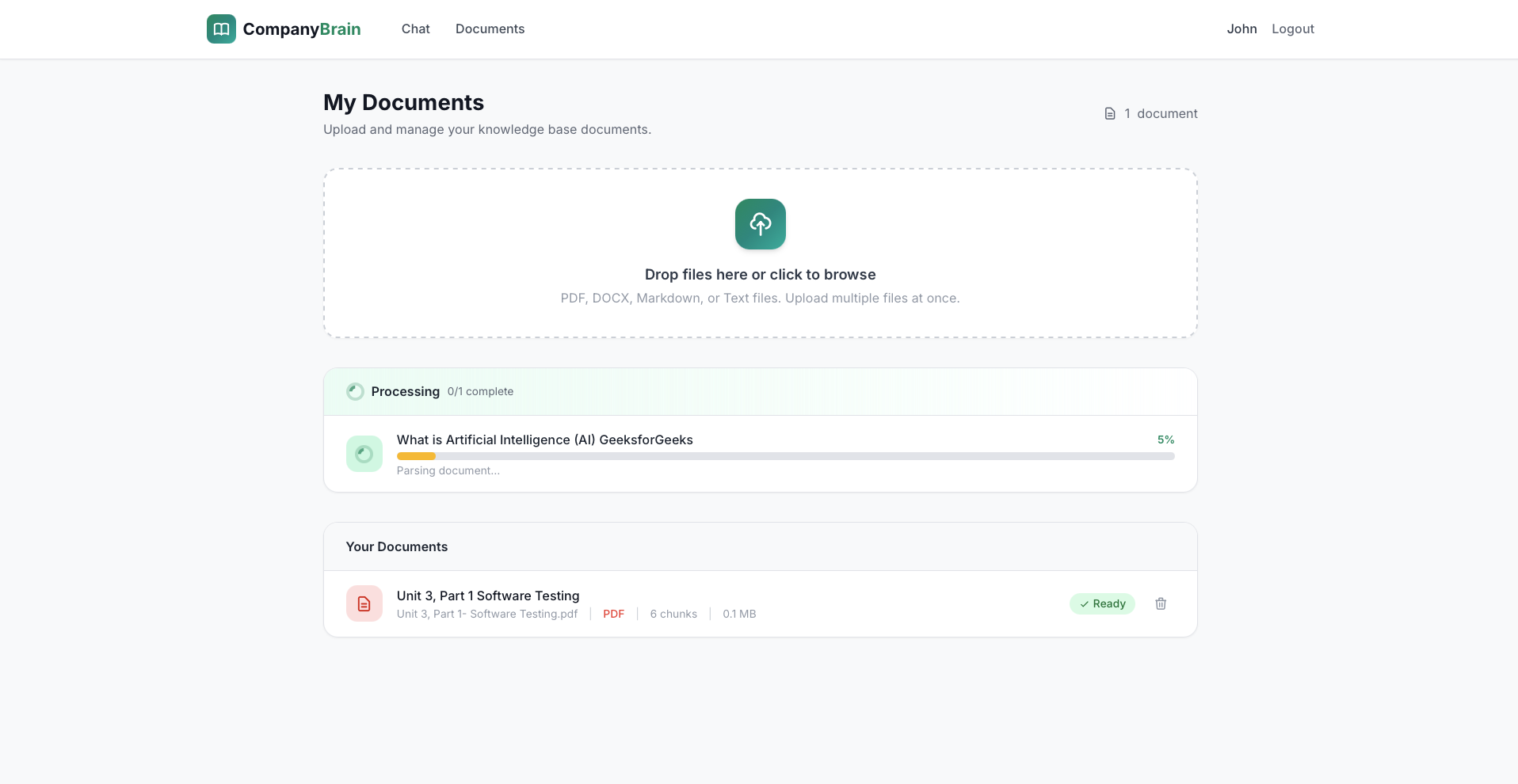Click the spinner beside the parsing AI document
The width and height of the screenshot is (1518, 784).
[x=364, y=453]
